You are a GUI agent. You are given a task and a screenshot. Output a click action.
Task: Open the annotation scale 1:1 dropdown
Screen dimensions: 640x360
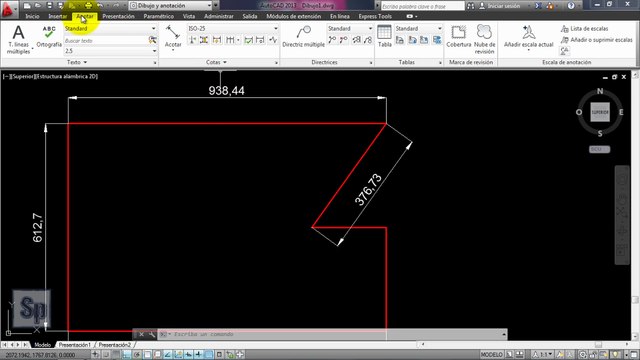(544, 354)
